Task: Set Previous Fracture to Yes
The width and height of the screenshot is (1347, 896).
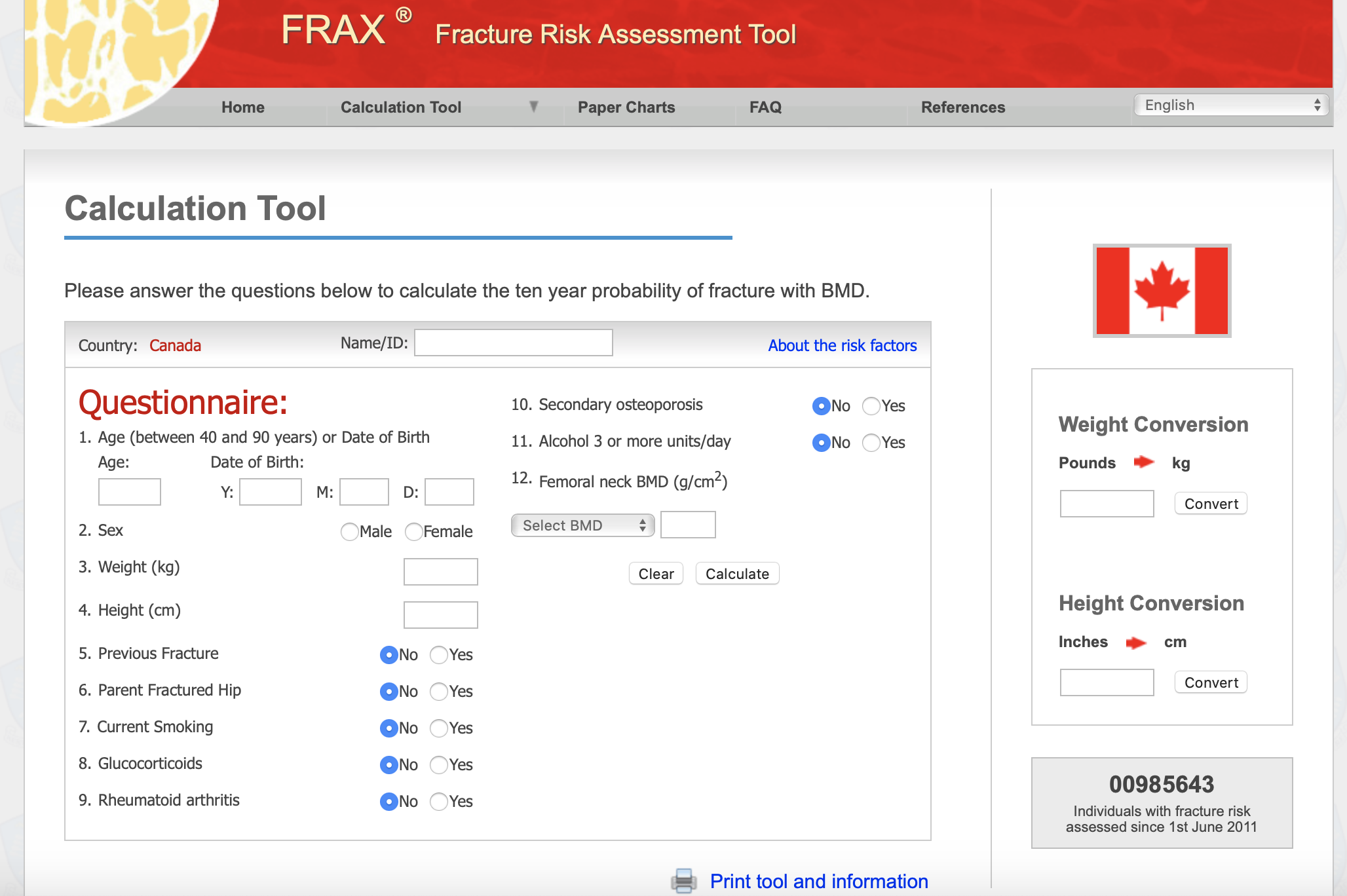Action: (439, 655)
